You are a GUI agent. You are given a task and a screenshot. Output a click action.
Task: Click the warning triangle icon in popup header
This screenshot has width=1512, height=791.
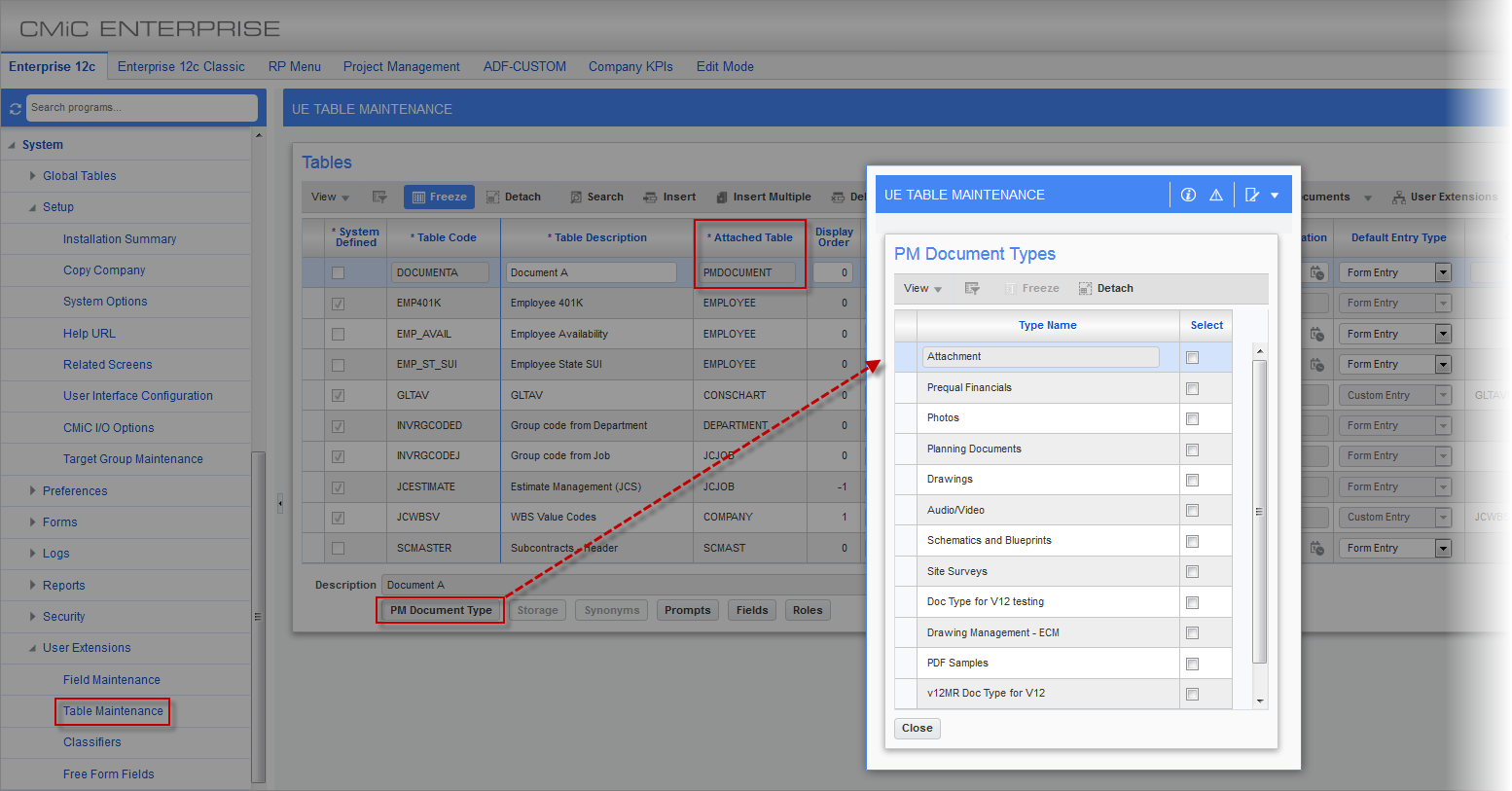pyautogui.click(x=1216, y=195)
